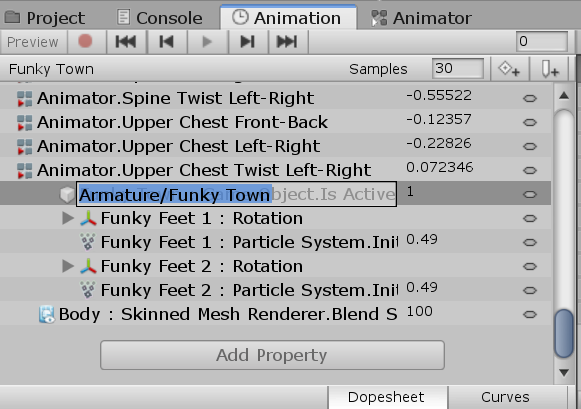Switch to Curves view

505,397
